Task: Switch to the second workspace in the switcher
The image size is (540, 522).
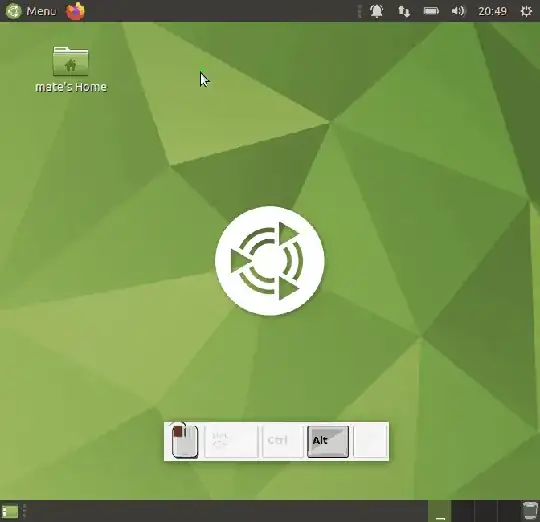Action: click(463, 511)
